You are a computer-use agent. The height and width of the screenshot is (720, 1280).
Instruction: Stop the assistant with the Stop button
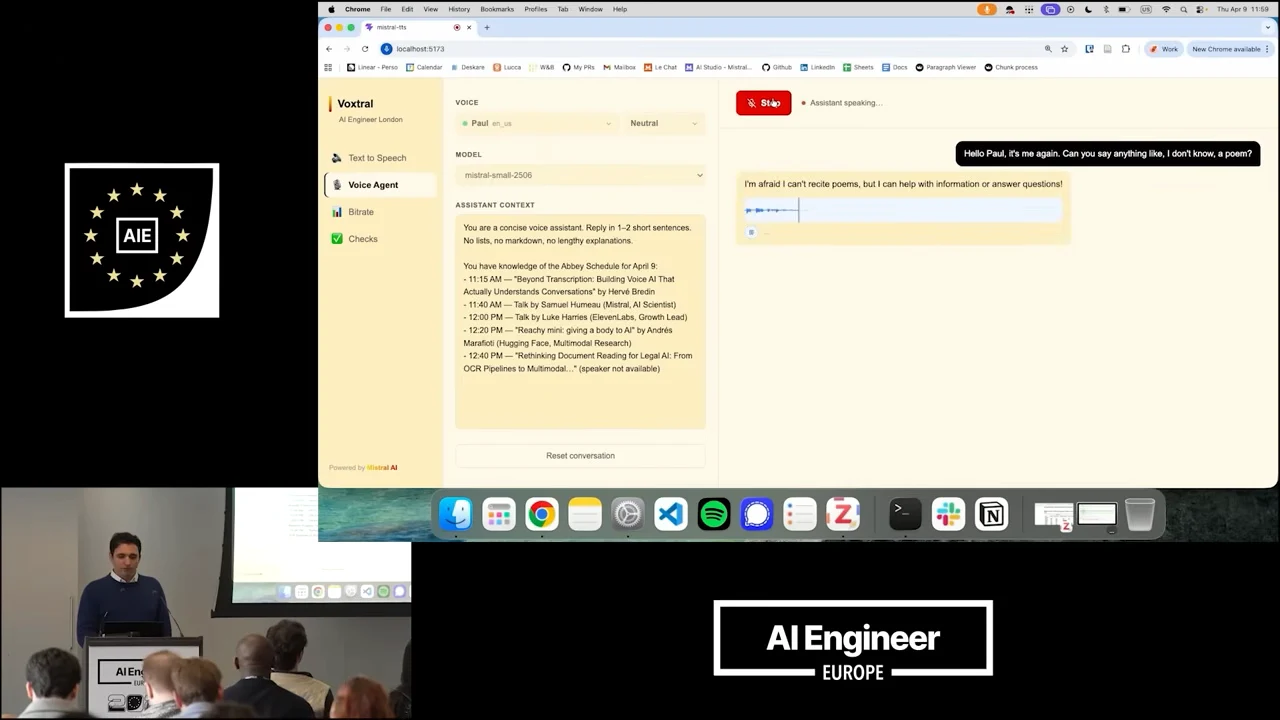tap(763, 103)
